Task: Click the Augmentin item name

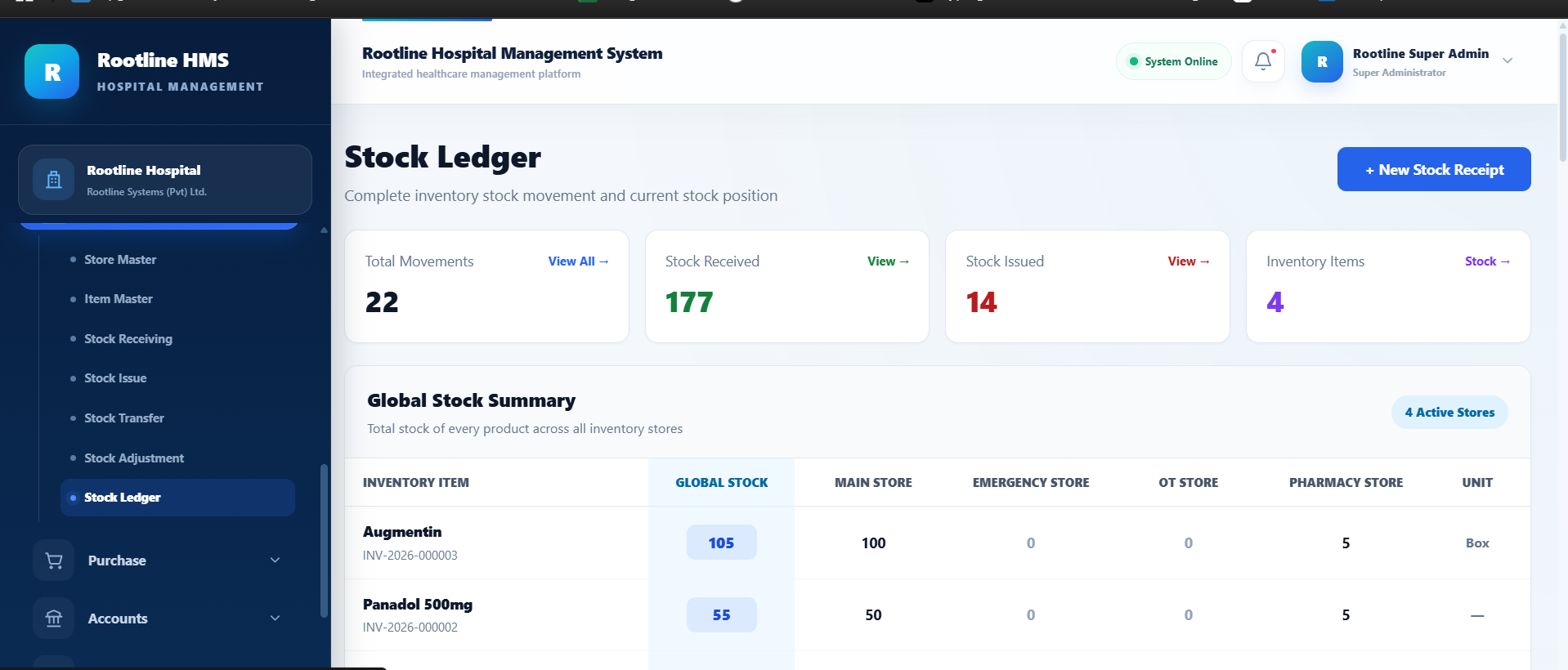Action: (402, 532)
